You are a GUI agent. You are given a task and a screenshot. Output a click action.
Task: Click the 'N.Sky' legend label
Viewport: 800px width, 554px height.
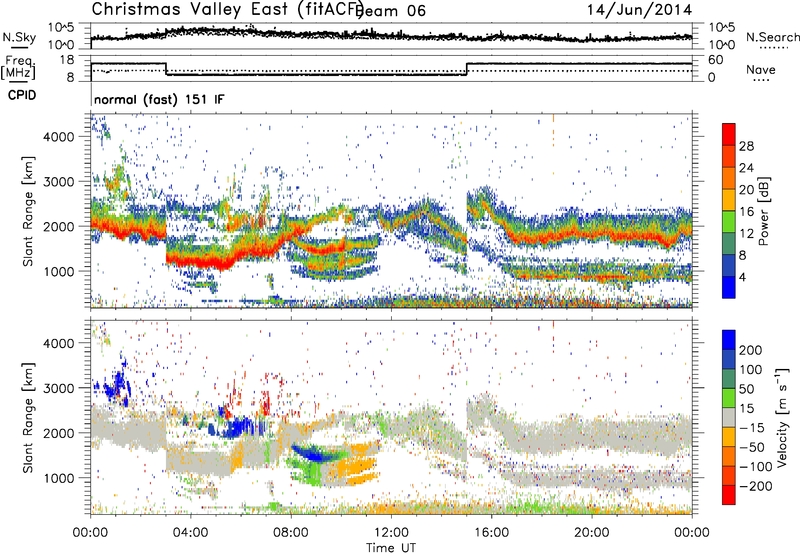coord(19,37)
